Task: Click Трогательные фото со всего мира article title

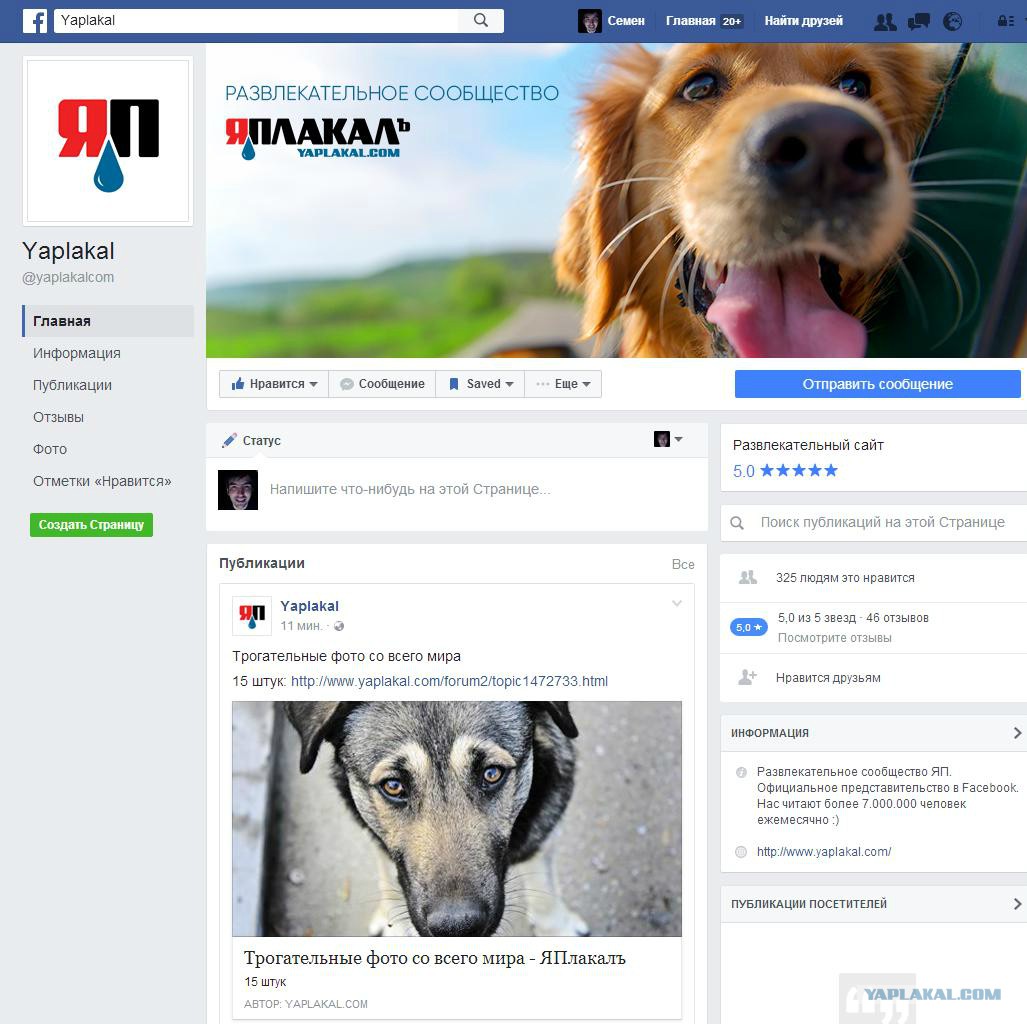Action: [434, 958]
